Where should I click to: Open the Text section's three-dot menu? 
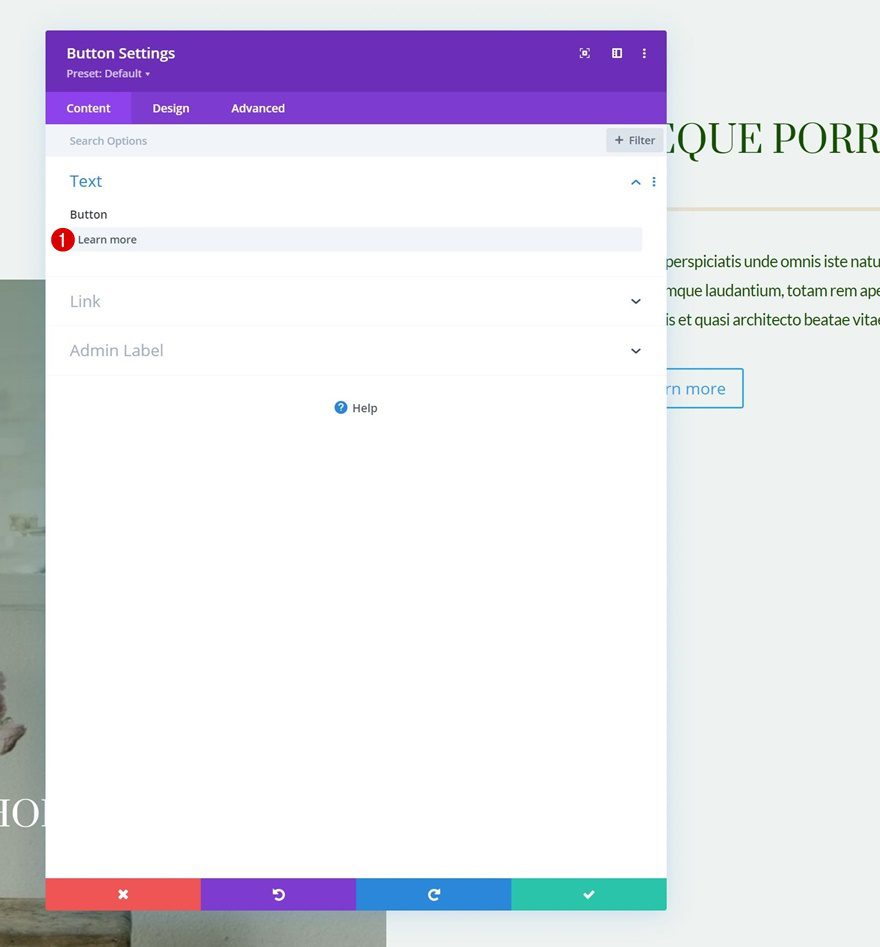[654, 181]
